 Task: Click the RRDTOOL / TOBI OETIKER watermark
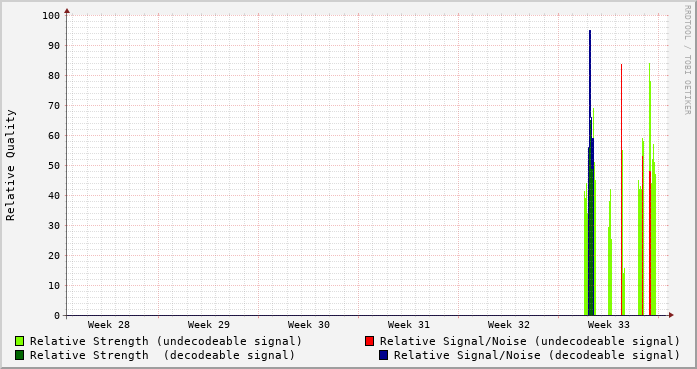point(687,60)
